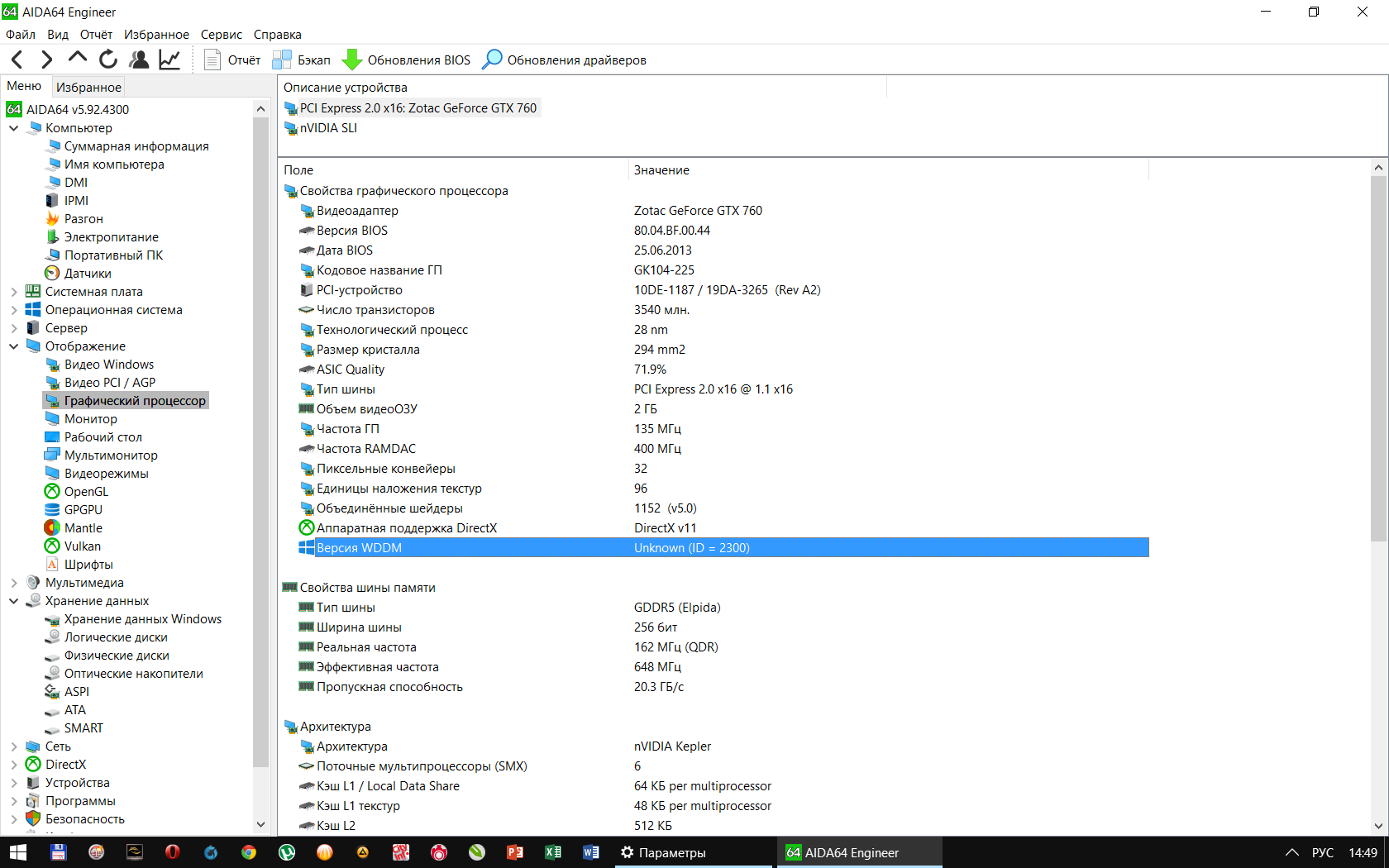Click Обновления драйверов toolbar button

pos(565,60)
